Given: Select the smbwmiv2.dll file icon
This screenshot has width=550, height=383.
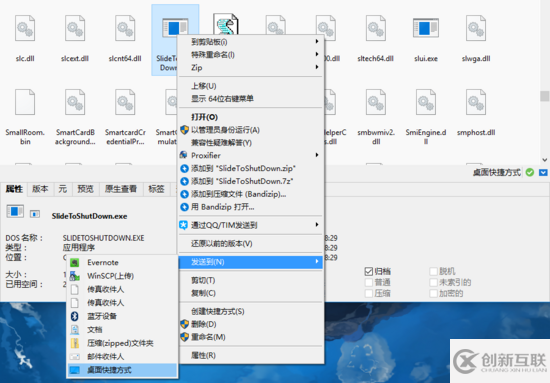Looking at the screenshot, I should [375, 102].
